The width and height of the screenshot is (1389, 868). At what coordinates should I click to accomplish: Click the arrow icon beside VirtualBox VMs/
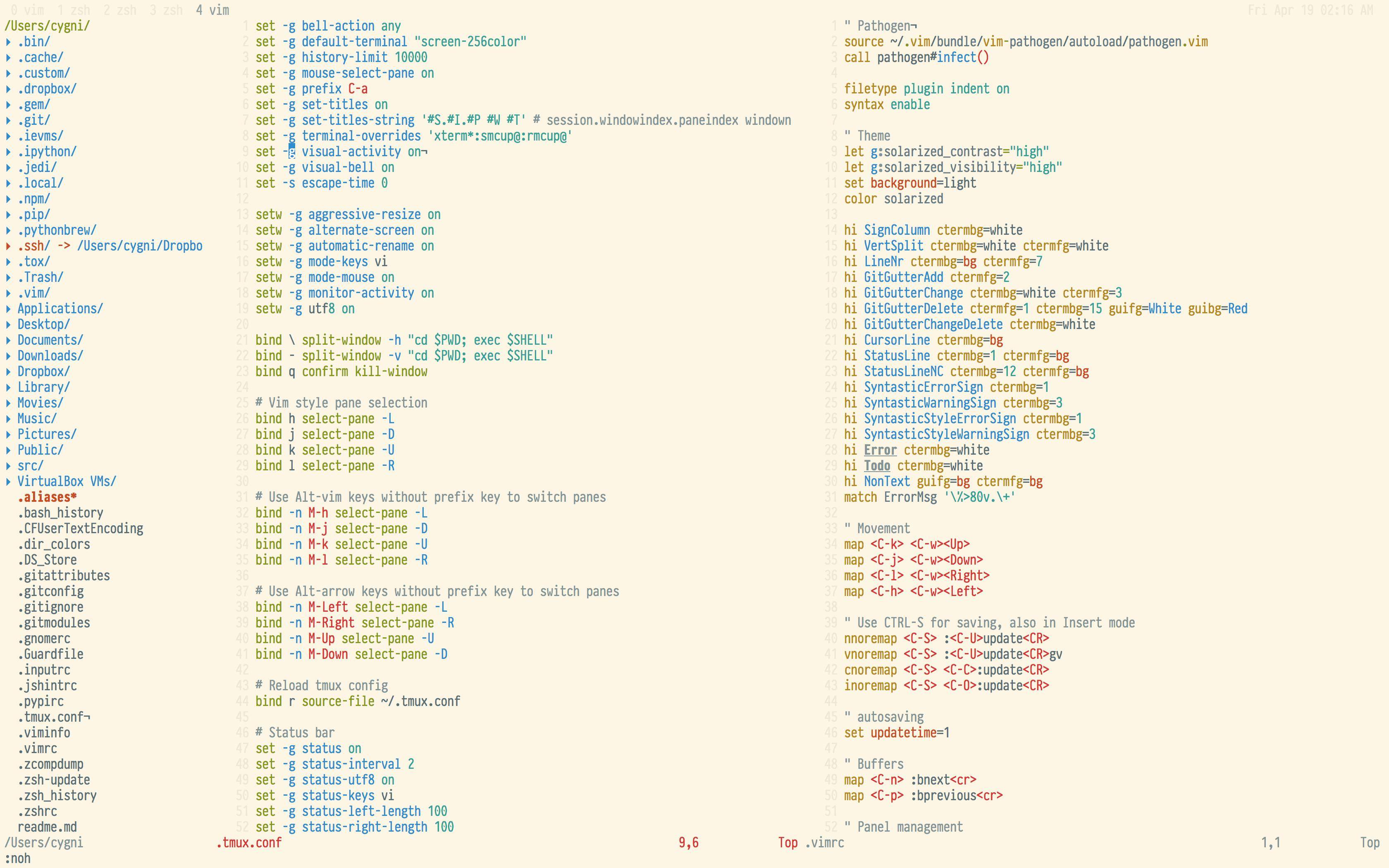point(9,482)
